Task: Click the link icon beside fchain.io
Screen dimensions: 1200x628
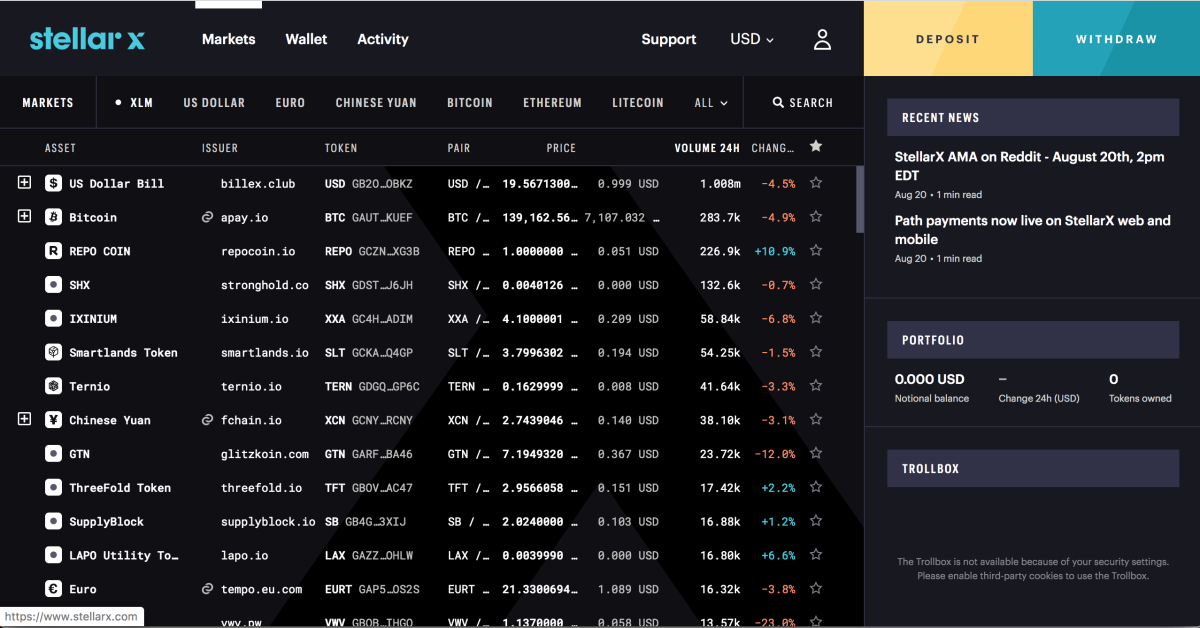Action: tap(208, 420)
